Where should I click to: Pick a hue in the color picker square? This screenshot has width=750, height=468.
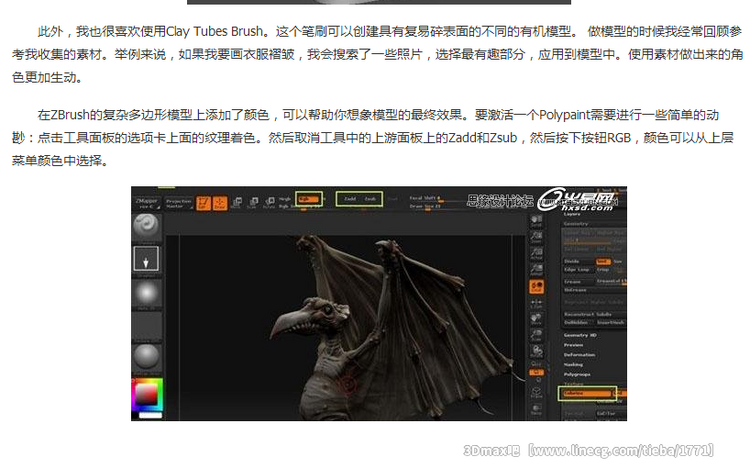[x=147, y=395]
